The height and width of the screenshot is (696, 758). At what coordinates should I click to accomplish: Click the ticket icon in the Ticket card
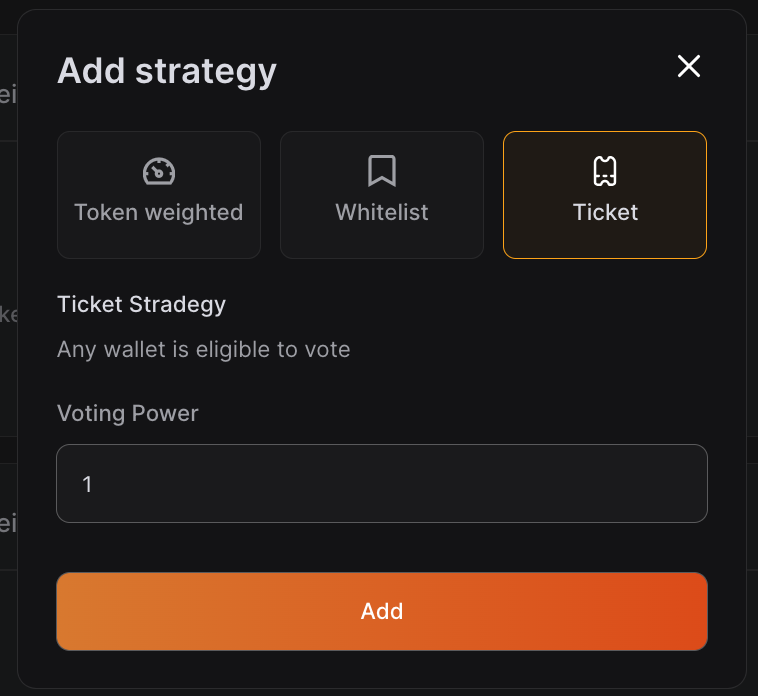[x=605, y=172]
